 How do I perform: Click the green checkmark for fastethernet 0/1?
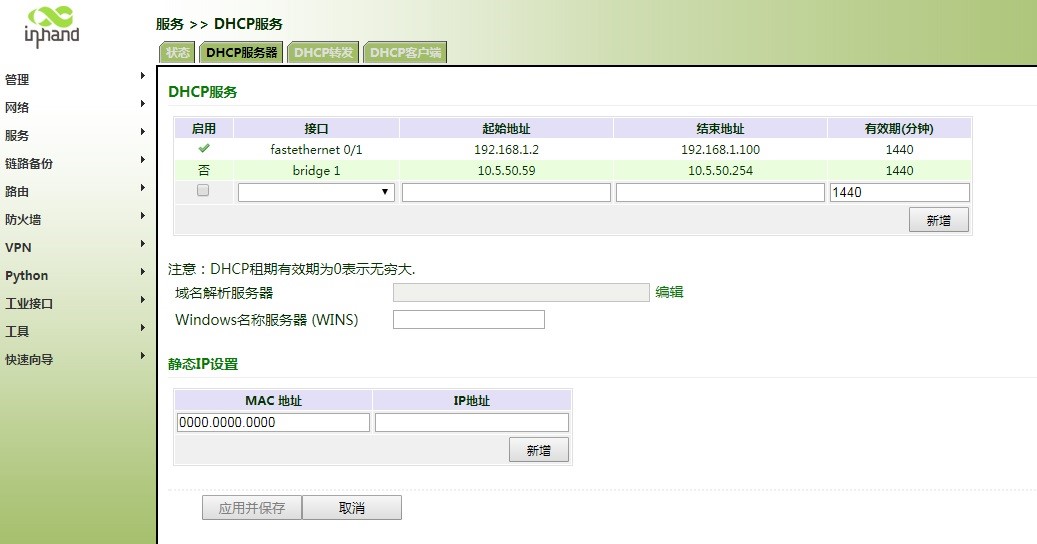tap(203, 149)
